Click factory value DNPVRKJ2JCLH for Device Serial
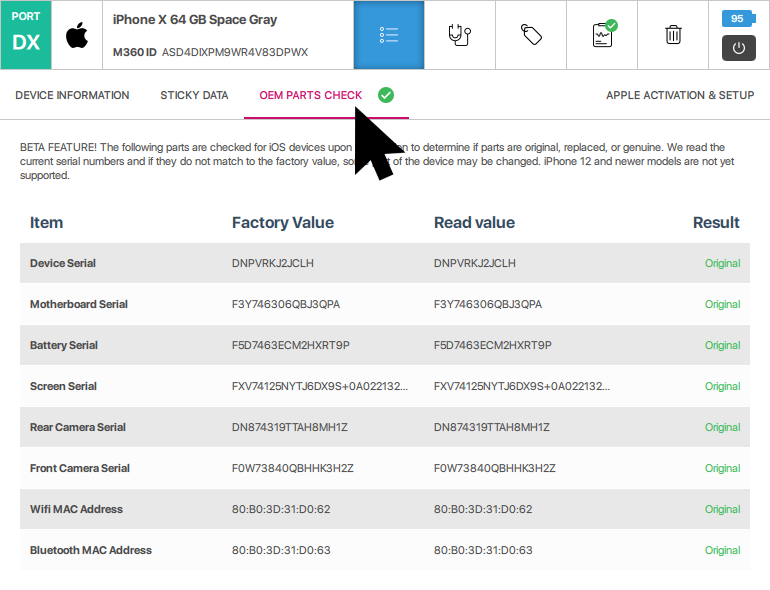770x590 pixels. point(273,263)
